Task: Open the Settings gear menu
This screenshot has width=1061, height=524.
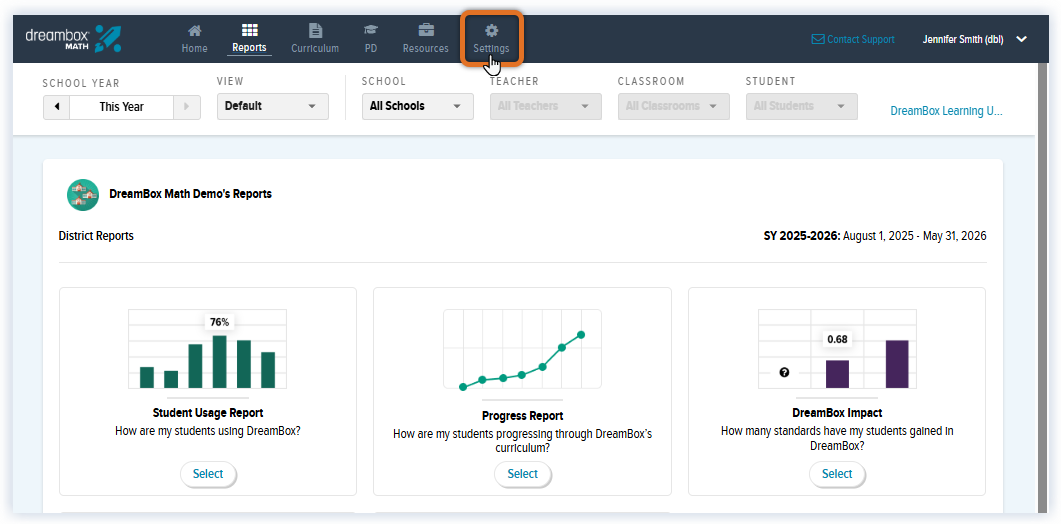Action: (491, 39)
